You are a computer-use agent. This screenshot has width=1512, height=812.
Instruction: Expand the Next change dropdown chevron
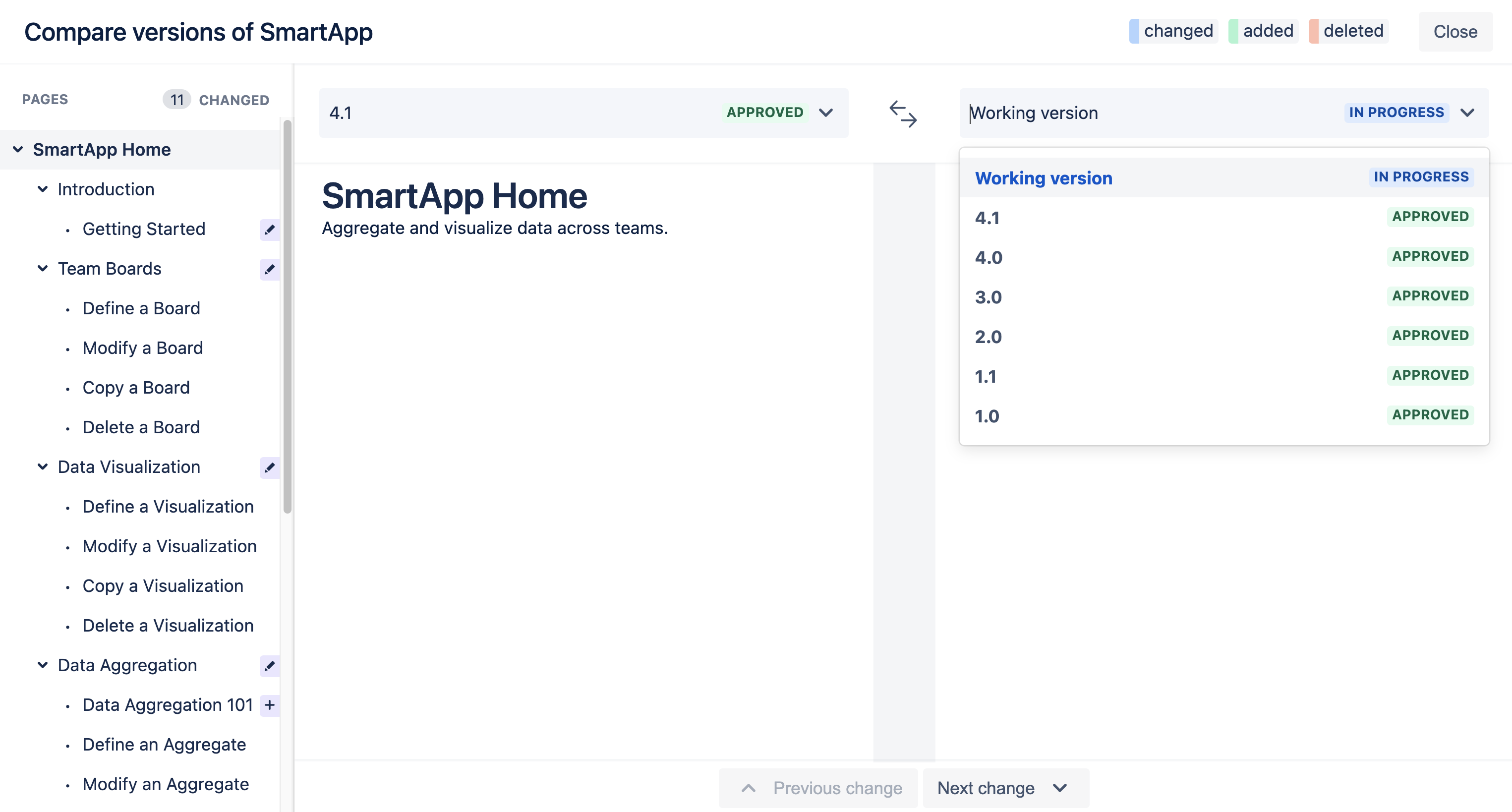point(1059,788)
